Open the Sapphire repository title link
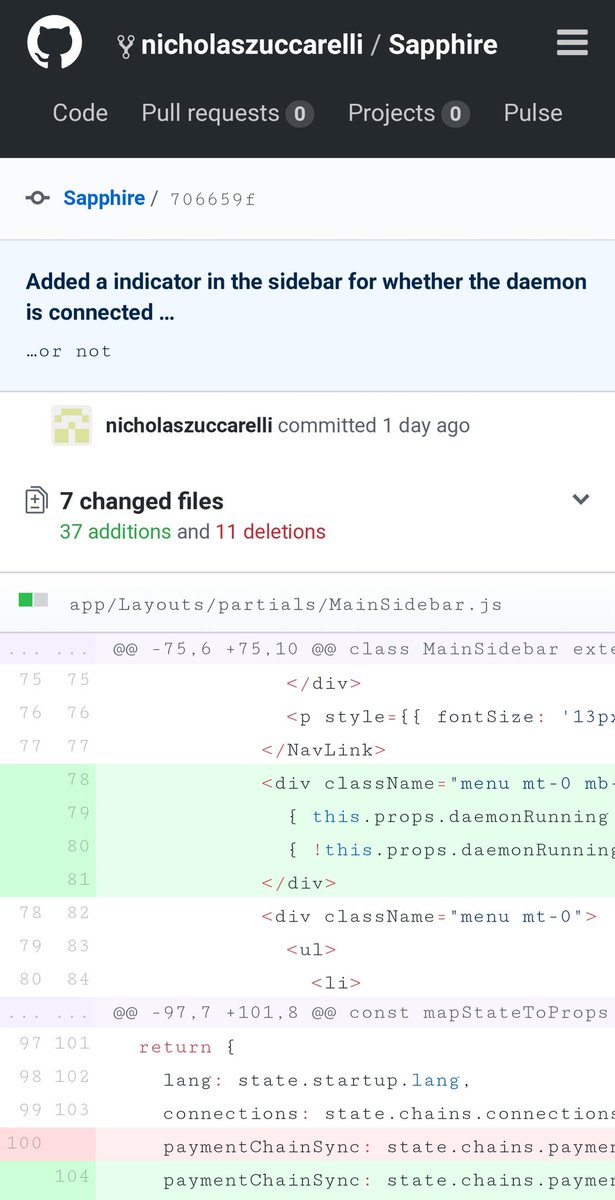 (x=443, y=45)
